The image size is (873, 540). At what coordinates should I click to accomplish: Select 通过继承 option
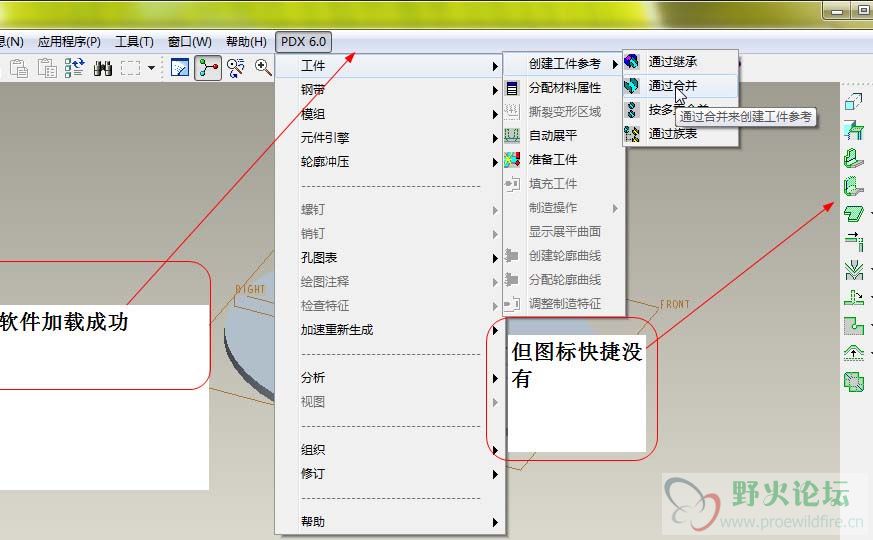pos(680,62)
